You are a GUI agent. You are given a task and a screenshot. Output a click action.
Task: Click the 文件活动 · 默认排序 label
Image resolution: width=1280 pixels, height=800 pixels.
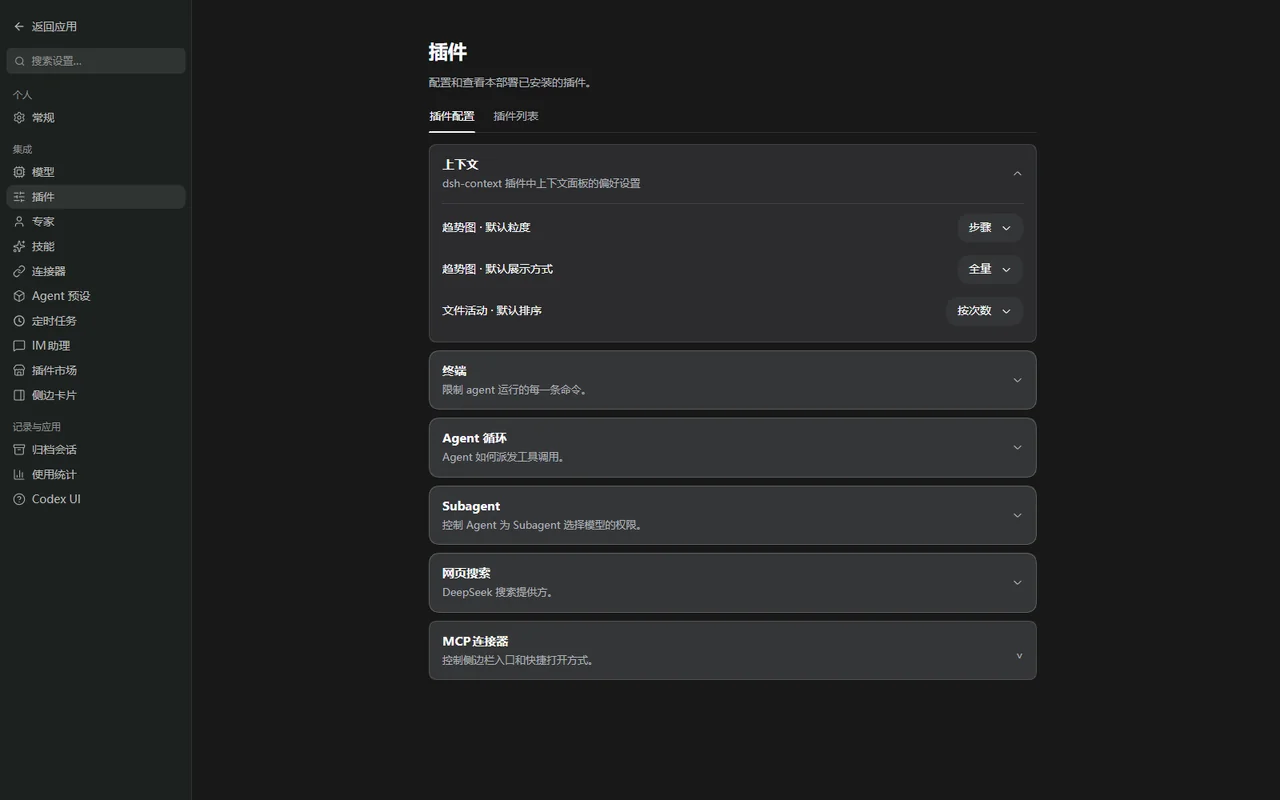click(492, 311)
